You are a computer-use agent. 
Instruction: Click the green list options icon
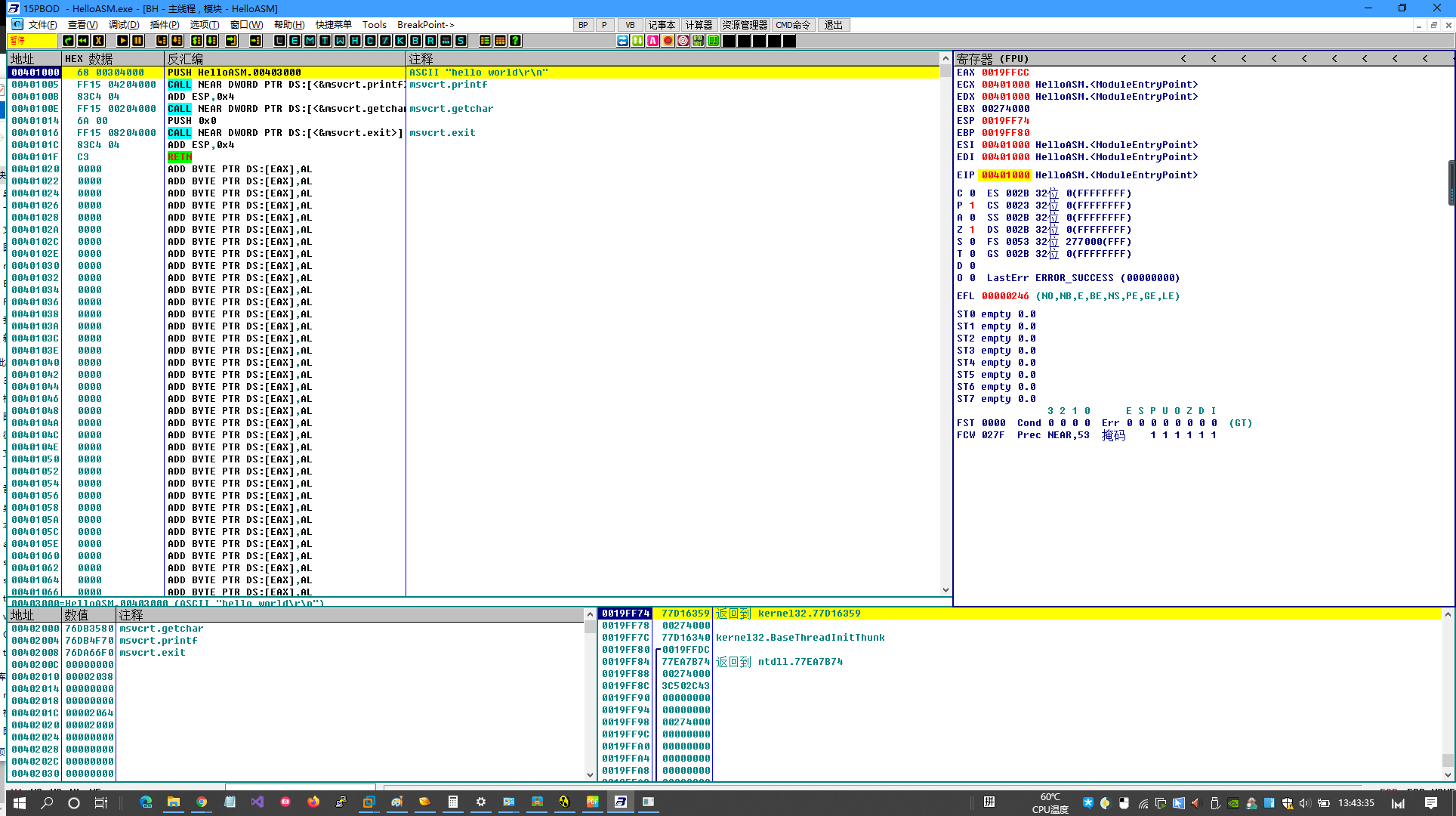click(486, 41)
